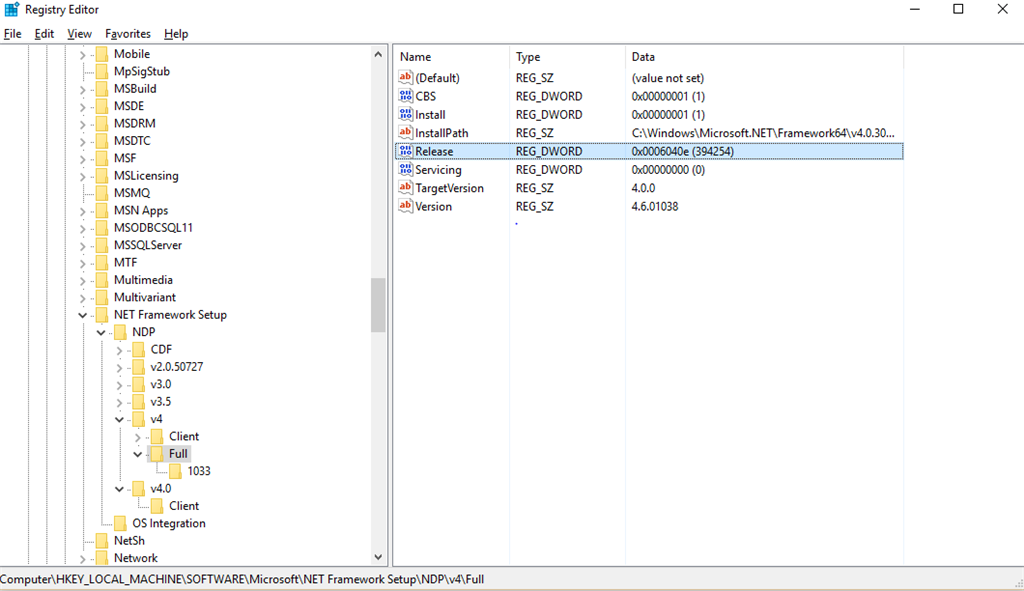Expand the CDF key
The width and height of the screenshot is (1024, 591).
pyautogui.click(x=120, y=350)
